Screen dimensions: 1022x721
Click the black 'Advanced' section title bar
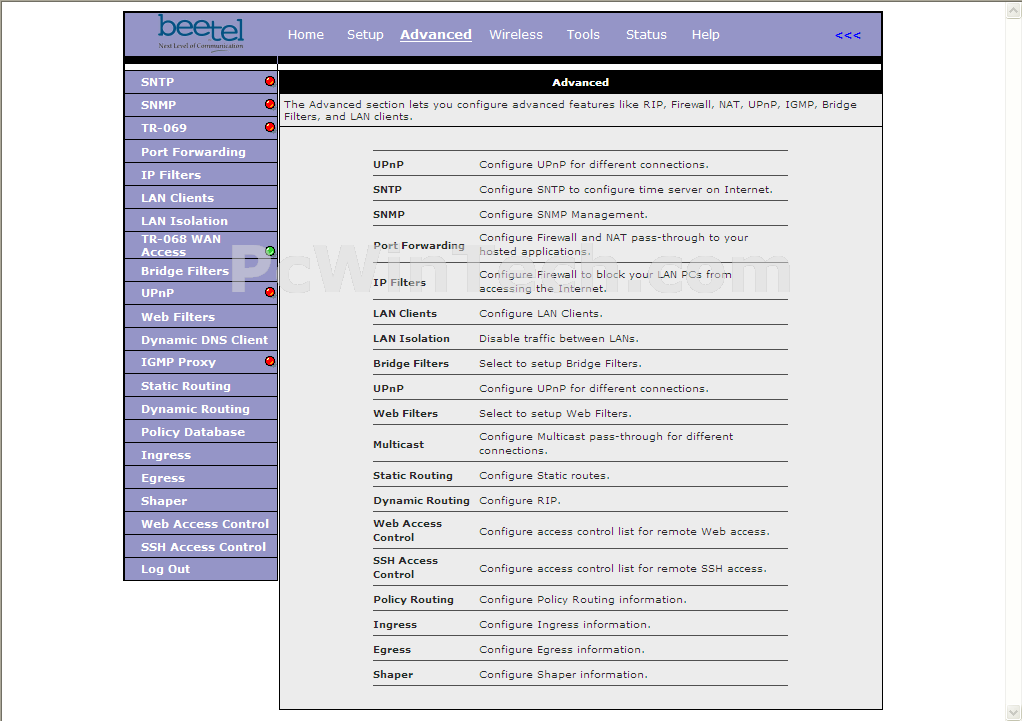[x=581, y=82]
